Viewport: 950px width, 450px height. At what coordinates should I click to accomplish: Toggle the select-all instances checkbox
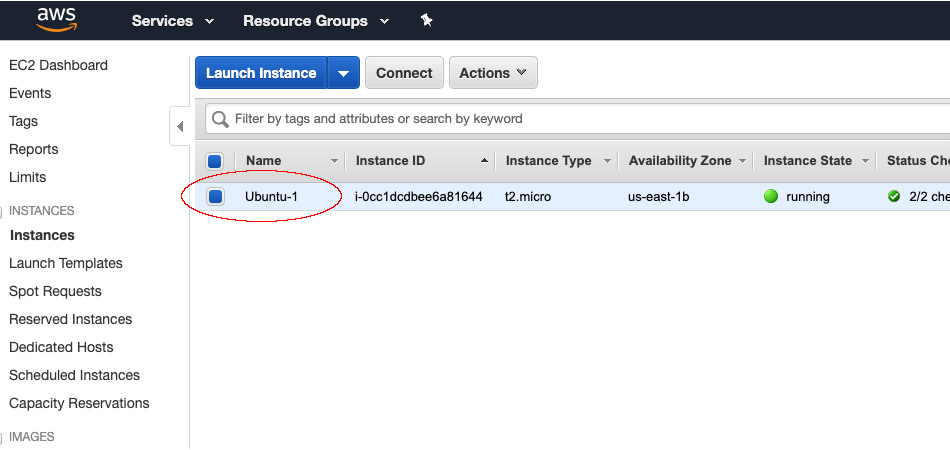[215, 161]
